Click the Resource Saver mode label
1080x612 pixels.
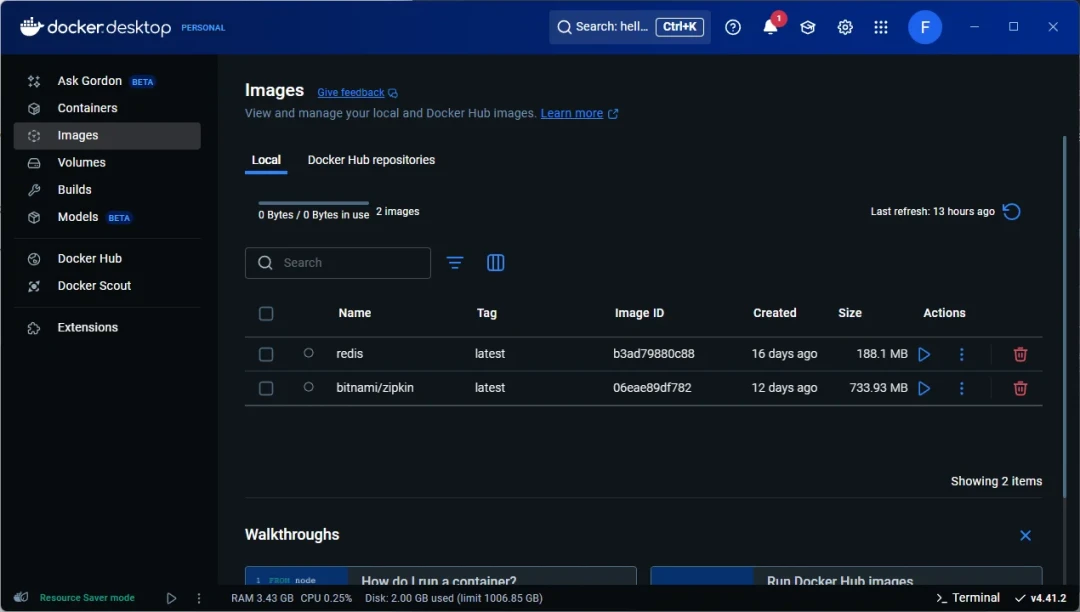tap(87, 598)
